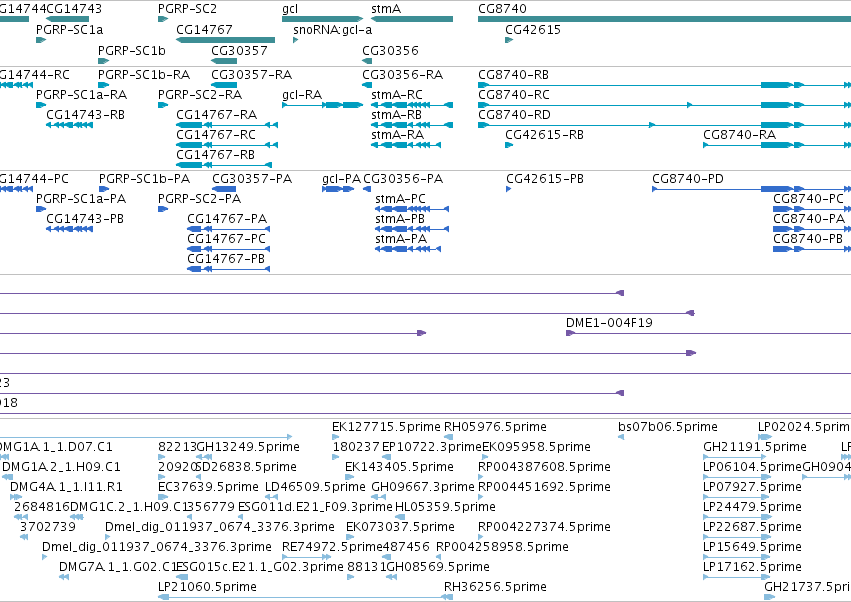Select transcript CG14767-RA
This screenshot has width=851, height=602.
pyautogui.click(x=227, y=125)
